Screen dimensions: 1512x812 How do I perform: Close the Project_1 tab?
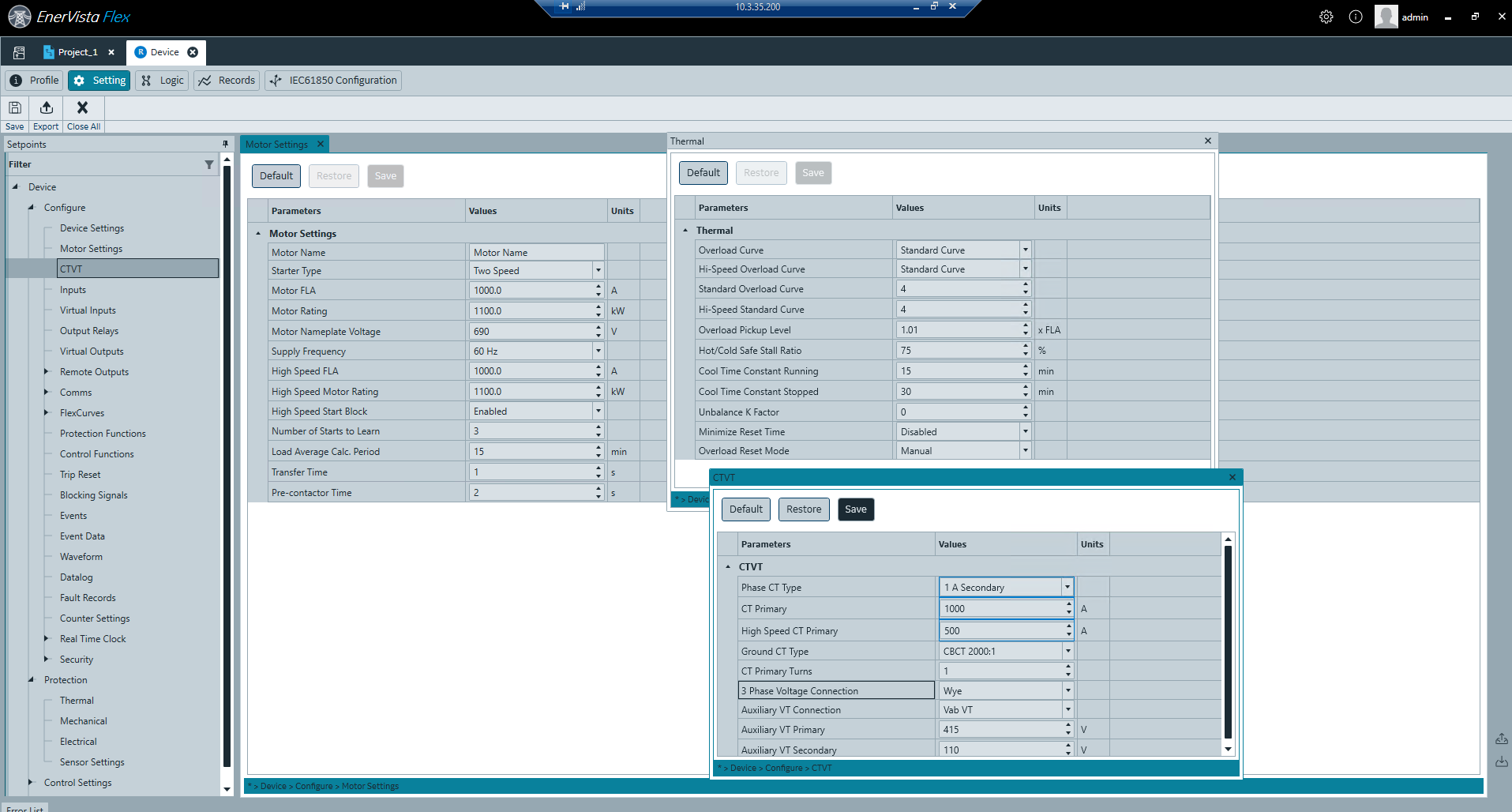[111, 52]
